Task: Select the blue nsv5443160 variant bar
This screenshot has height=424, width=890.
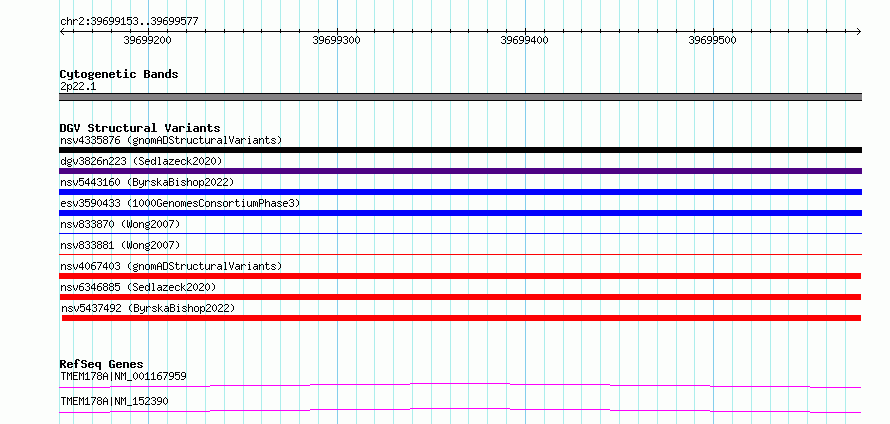Action: (x=460, y=192)
